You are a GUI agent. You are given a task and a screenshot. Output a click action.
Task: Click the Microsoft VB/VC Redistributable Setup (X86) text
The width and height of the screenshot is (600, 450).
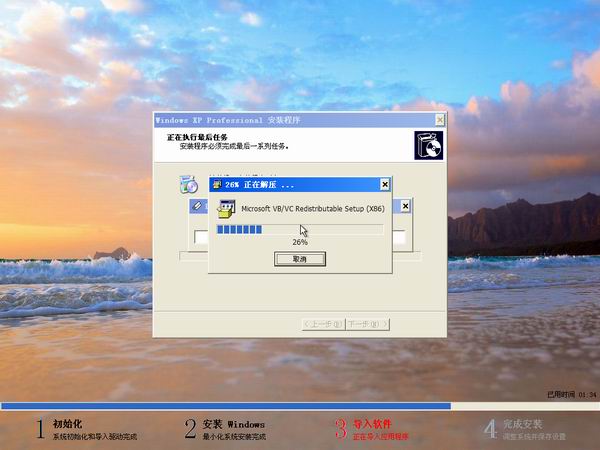point(313,209)
